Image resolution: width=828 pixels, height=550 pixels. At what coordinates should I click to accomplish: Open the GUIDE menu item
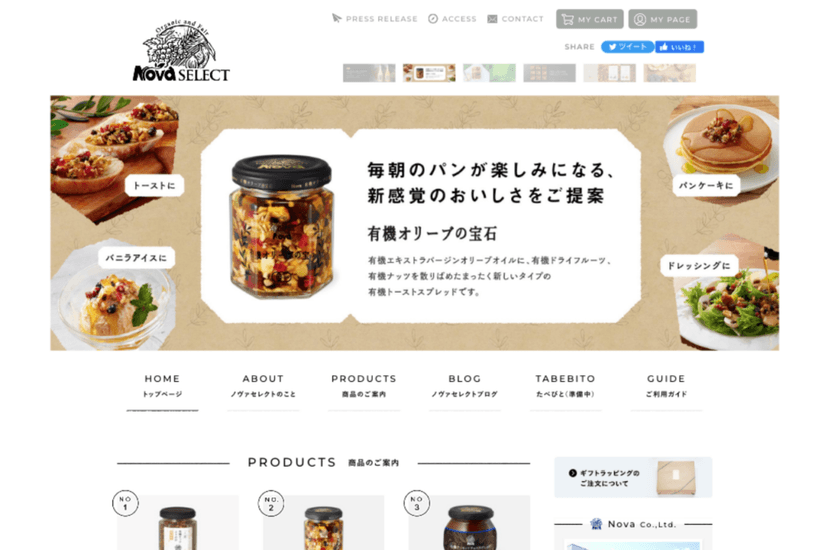[x=666, y=386]
